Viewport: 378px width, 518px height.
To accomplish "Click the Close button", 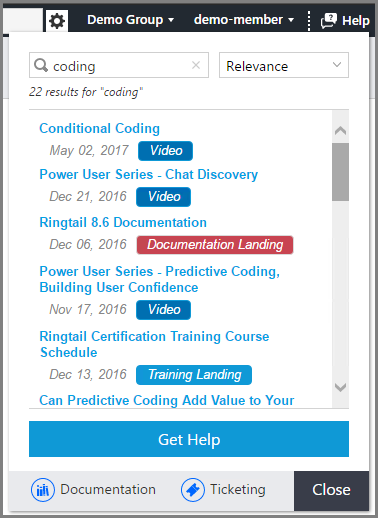I will 331,490.
